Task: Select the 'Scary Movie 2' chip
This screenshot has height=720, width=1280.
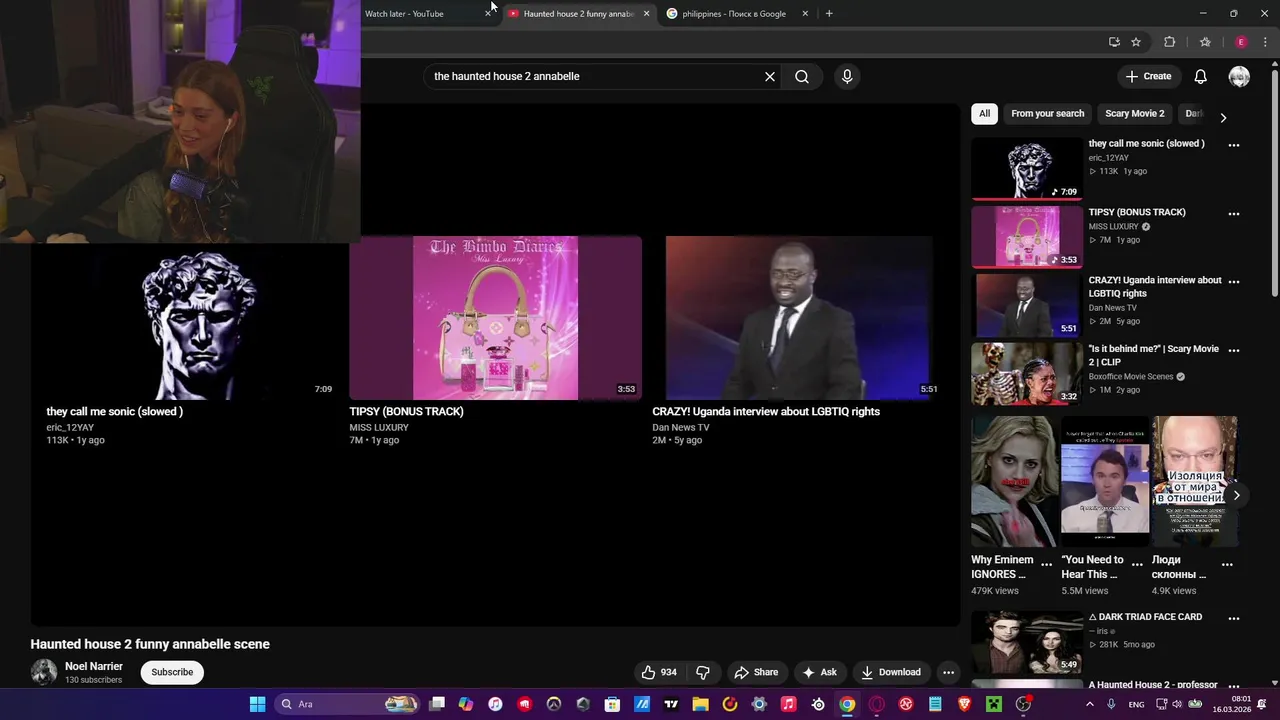Action: click(x=1134, y=114)
